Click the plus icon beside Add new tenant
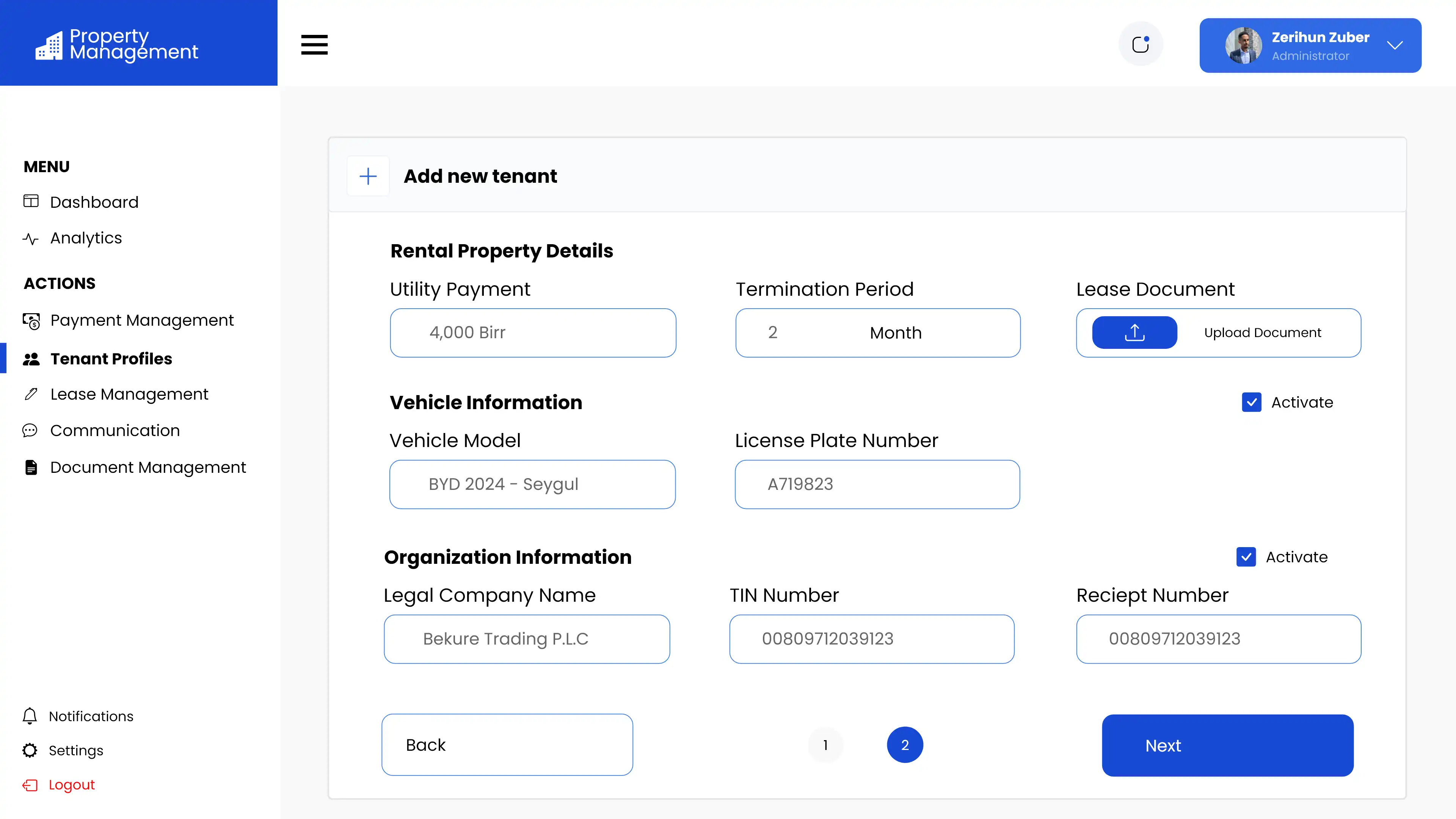Screen dimensions: 1456x819 point(368,176)
